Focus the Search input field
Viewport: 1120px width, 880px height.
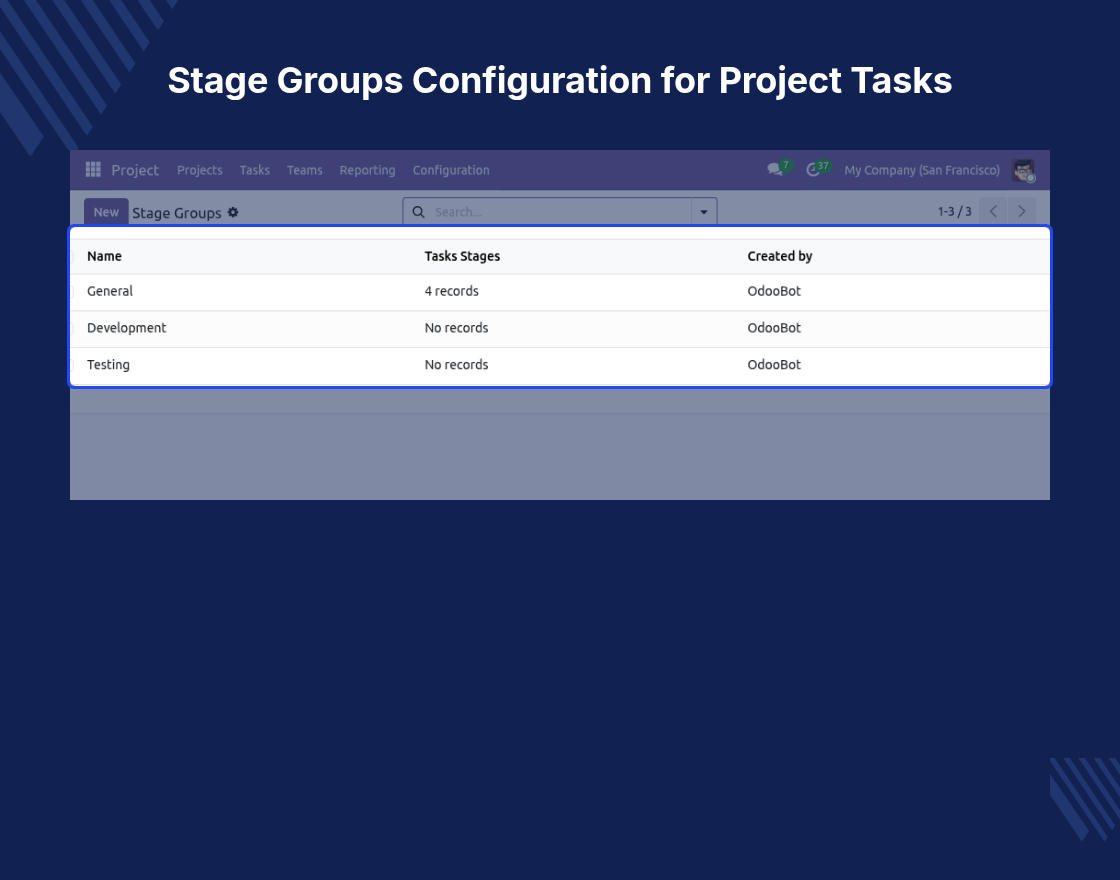click(x=561, y=212)
